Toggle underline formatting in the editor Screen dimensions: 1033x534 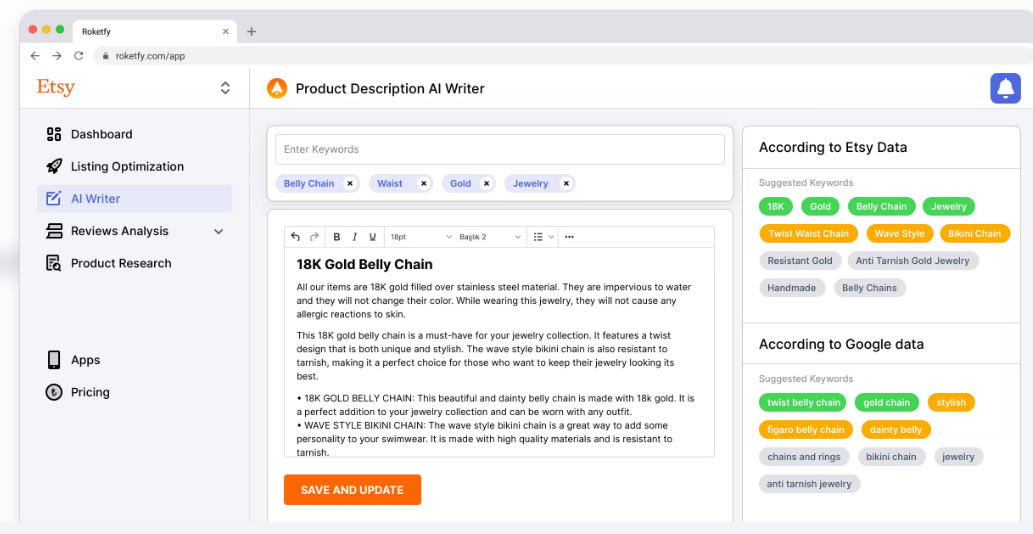pos(373,237)
